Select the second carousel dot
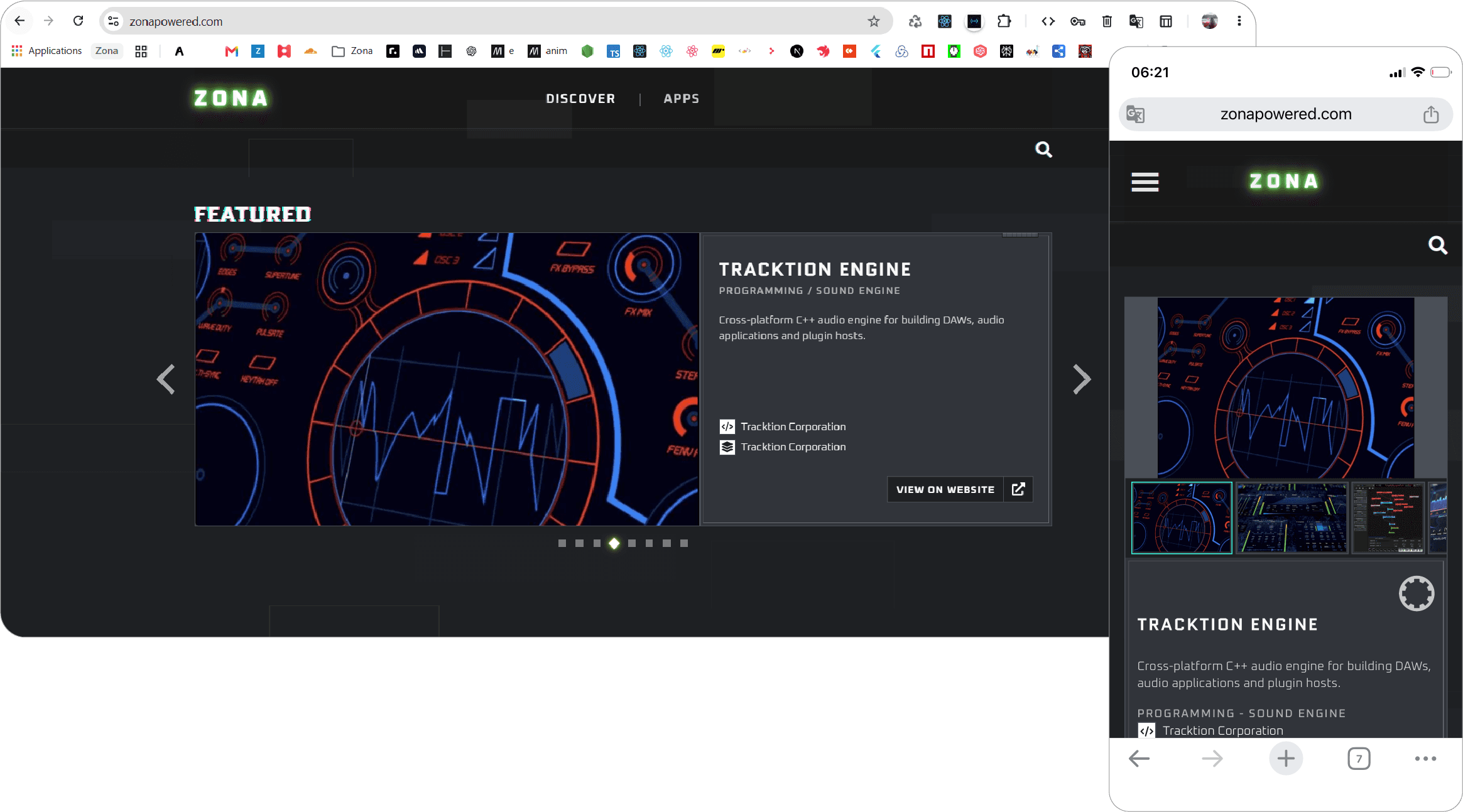The height and width of the screenshot is (812, 1463). pyautogui.click(x=579, y=543)
